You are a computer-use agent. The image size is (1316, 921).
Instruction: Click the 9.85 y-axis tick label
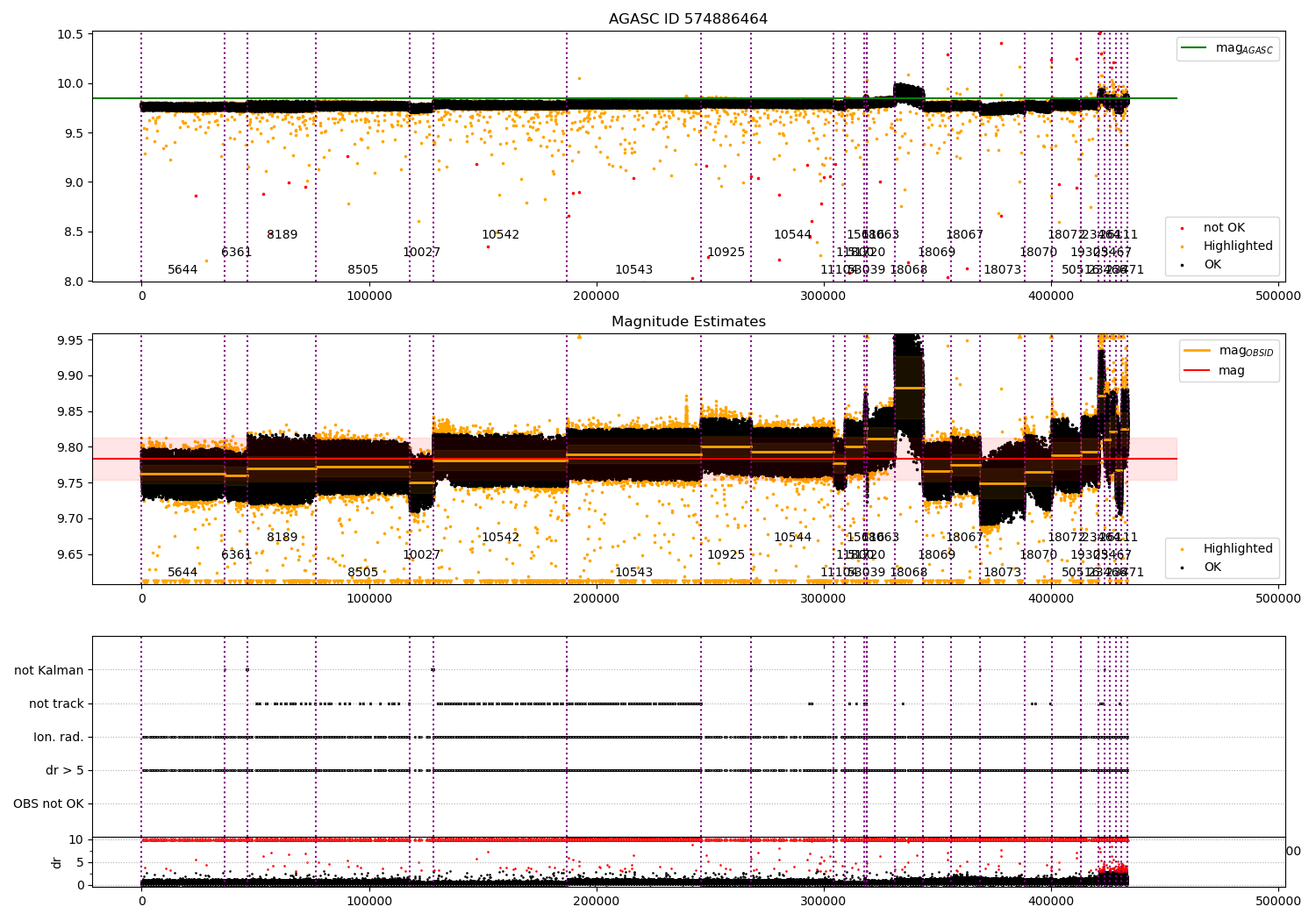click(69, 411)
